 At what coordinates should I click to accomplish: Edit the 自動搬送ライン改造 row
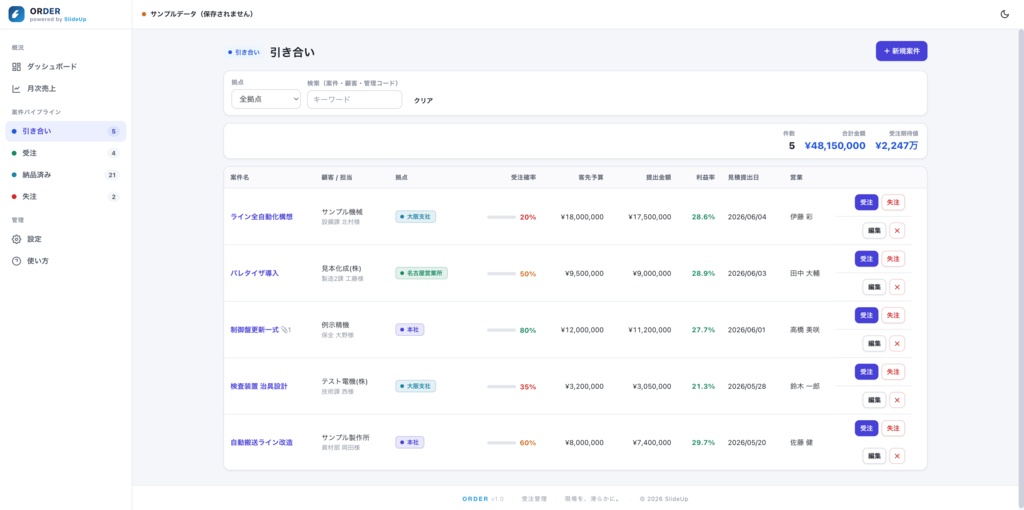pyautogui.click(x=874, y=456)
